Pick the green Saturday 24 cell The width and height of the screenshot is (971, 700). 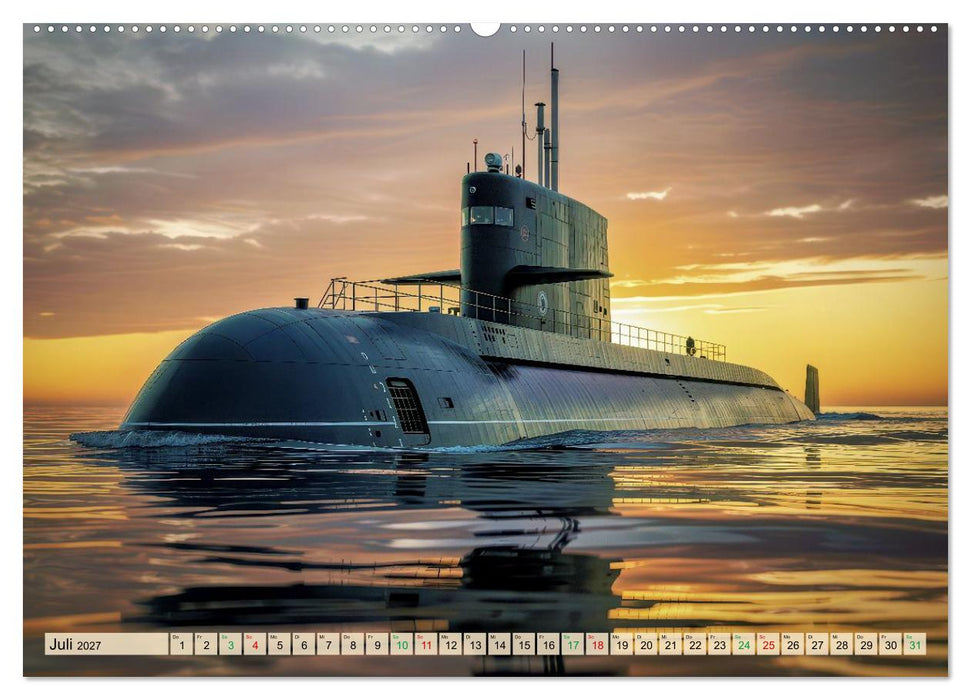tap(744, 644)
